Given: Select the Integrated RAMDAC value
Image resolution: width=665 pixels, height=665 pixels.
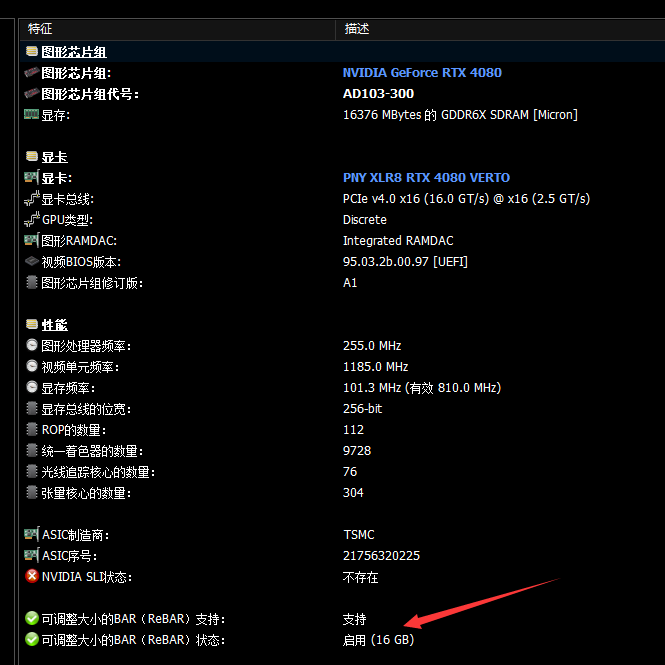Looking at the screenshot, I should 398,240.
